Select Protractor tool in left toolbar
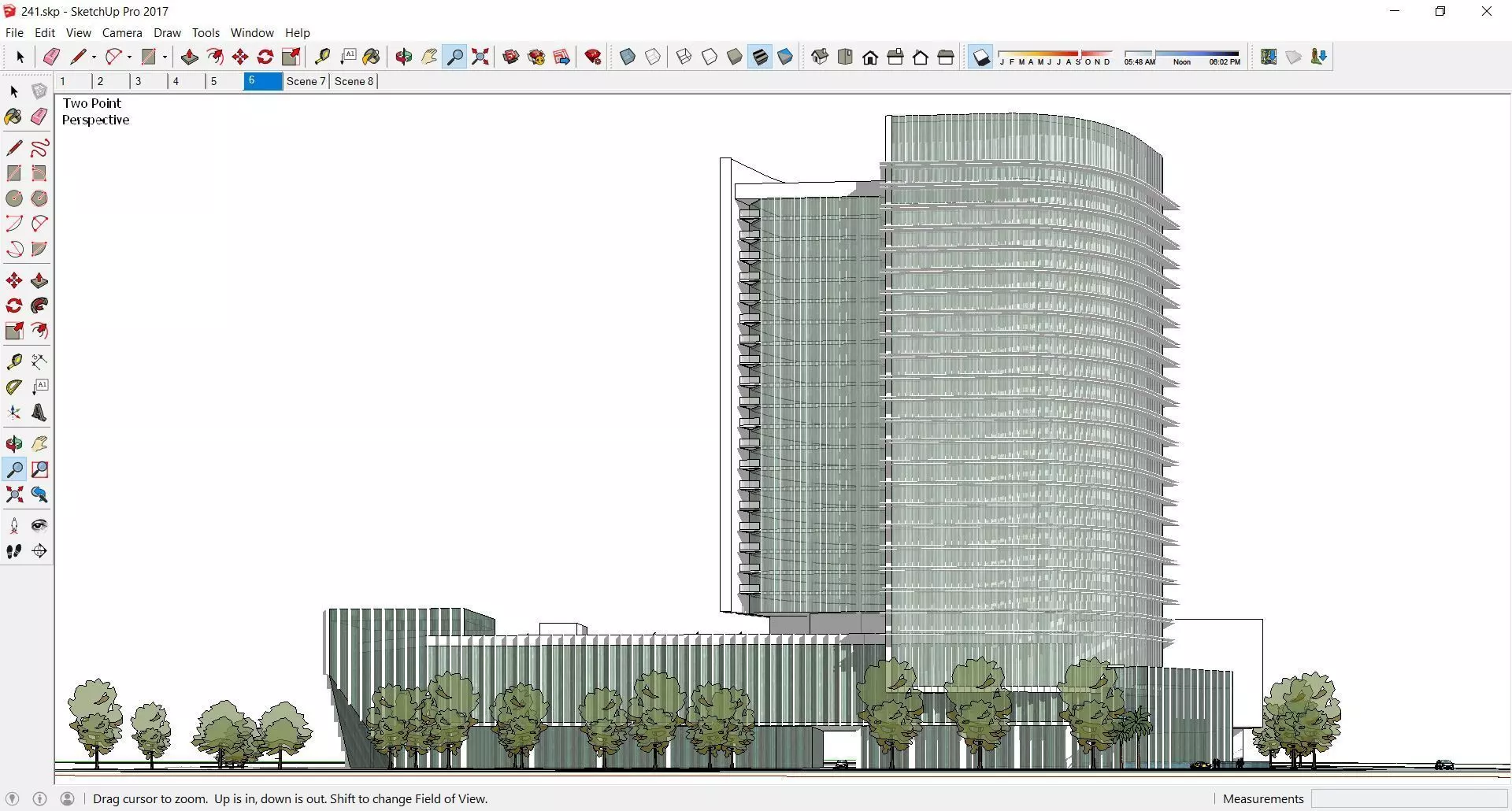The image size is (1512, 811). click(x=14, y=387)
